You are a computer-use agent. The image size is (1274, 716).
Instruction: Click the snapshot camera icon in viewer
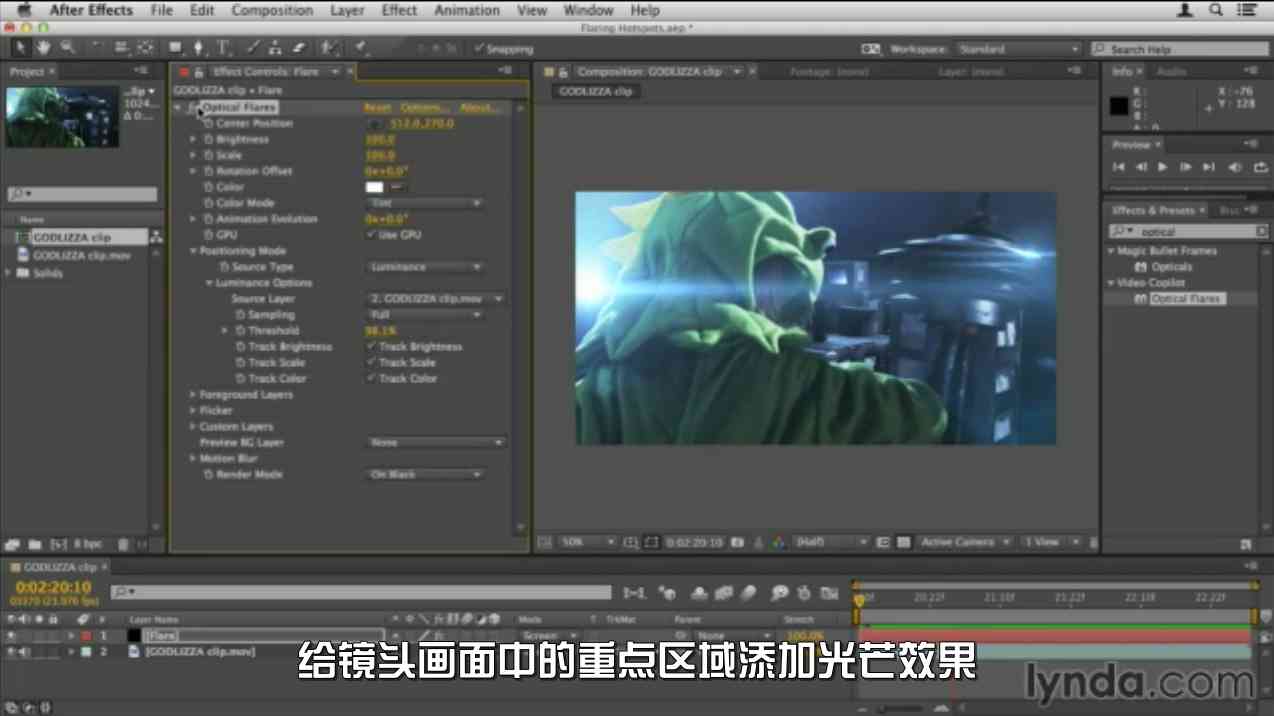tap(737, 542)
